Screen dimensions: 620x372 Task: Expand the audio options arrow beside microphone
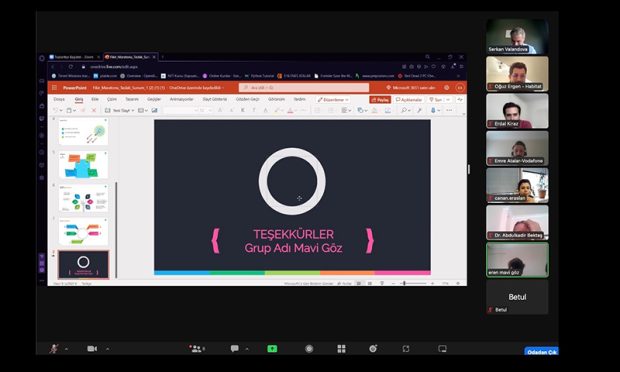pyautogui.click(x=66, y=349)
